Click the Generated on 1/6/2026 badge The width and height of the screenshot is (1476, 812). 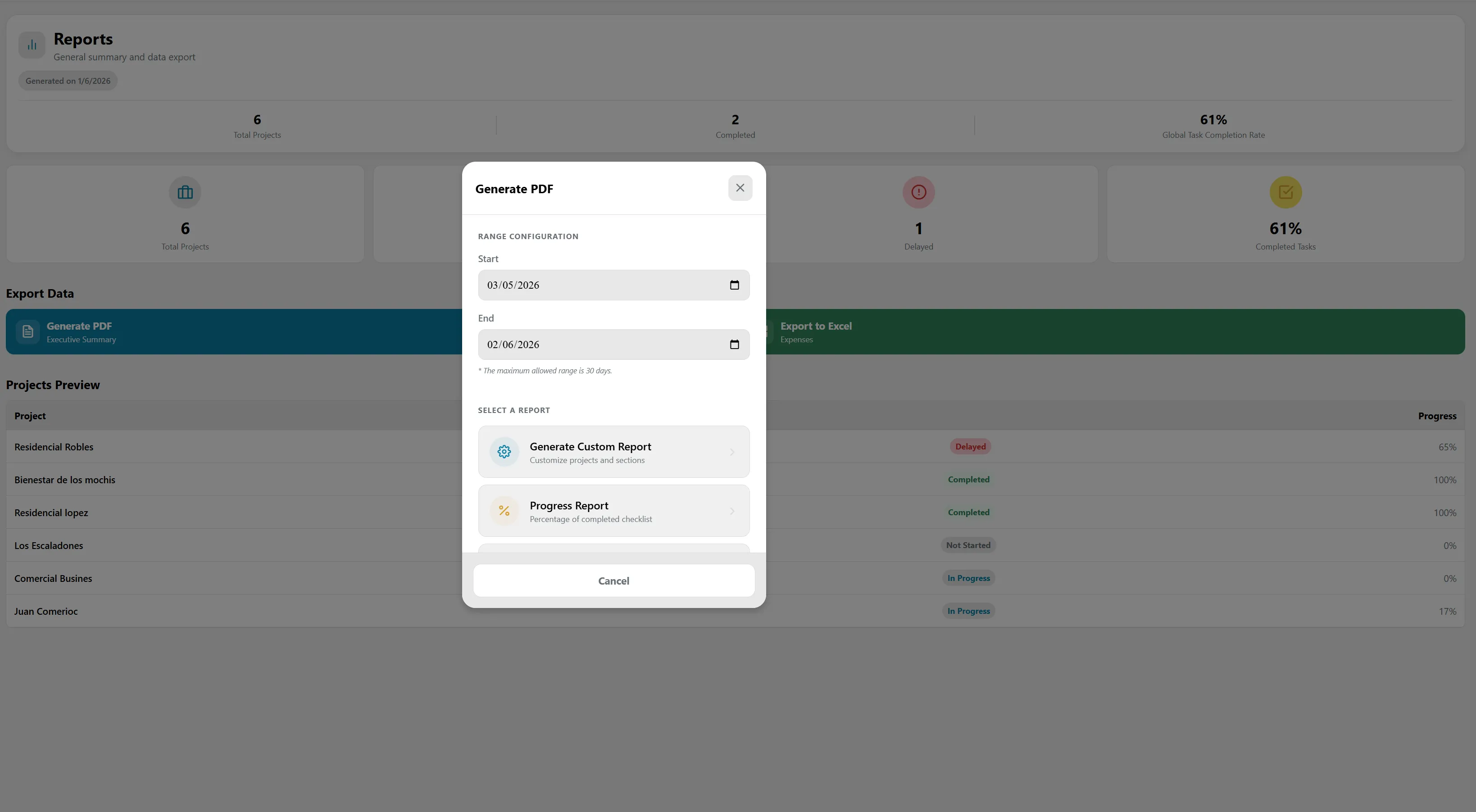(x=68, y=81)
